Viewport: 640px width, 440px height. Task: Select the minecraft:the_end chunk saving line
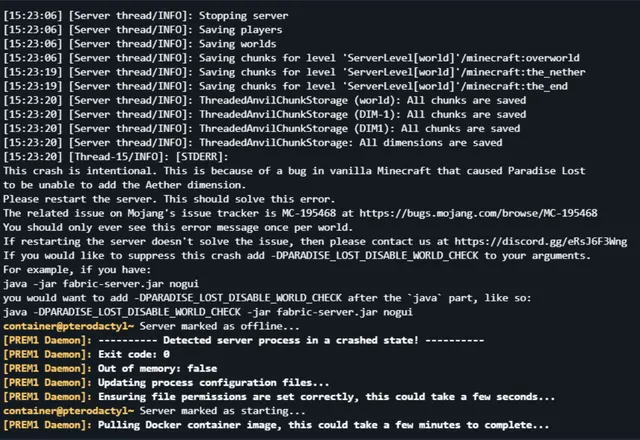coord(285,86)
